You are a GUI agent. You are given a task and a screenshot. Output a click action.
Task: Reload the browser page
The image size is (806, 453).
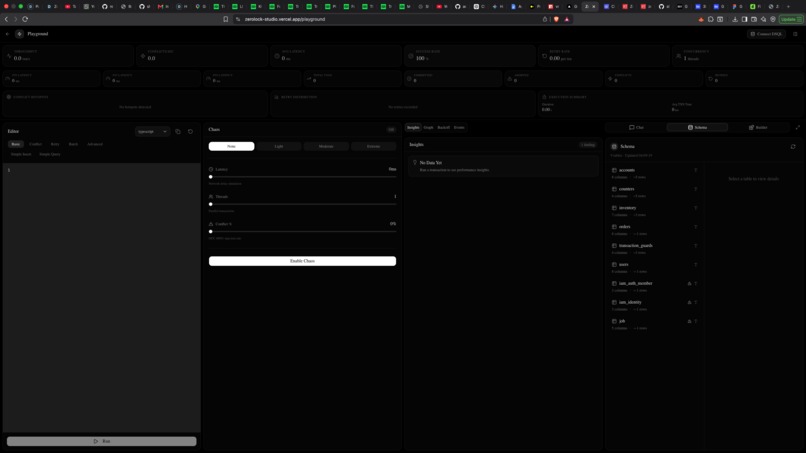(x=25, y=19)
